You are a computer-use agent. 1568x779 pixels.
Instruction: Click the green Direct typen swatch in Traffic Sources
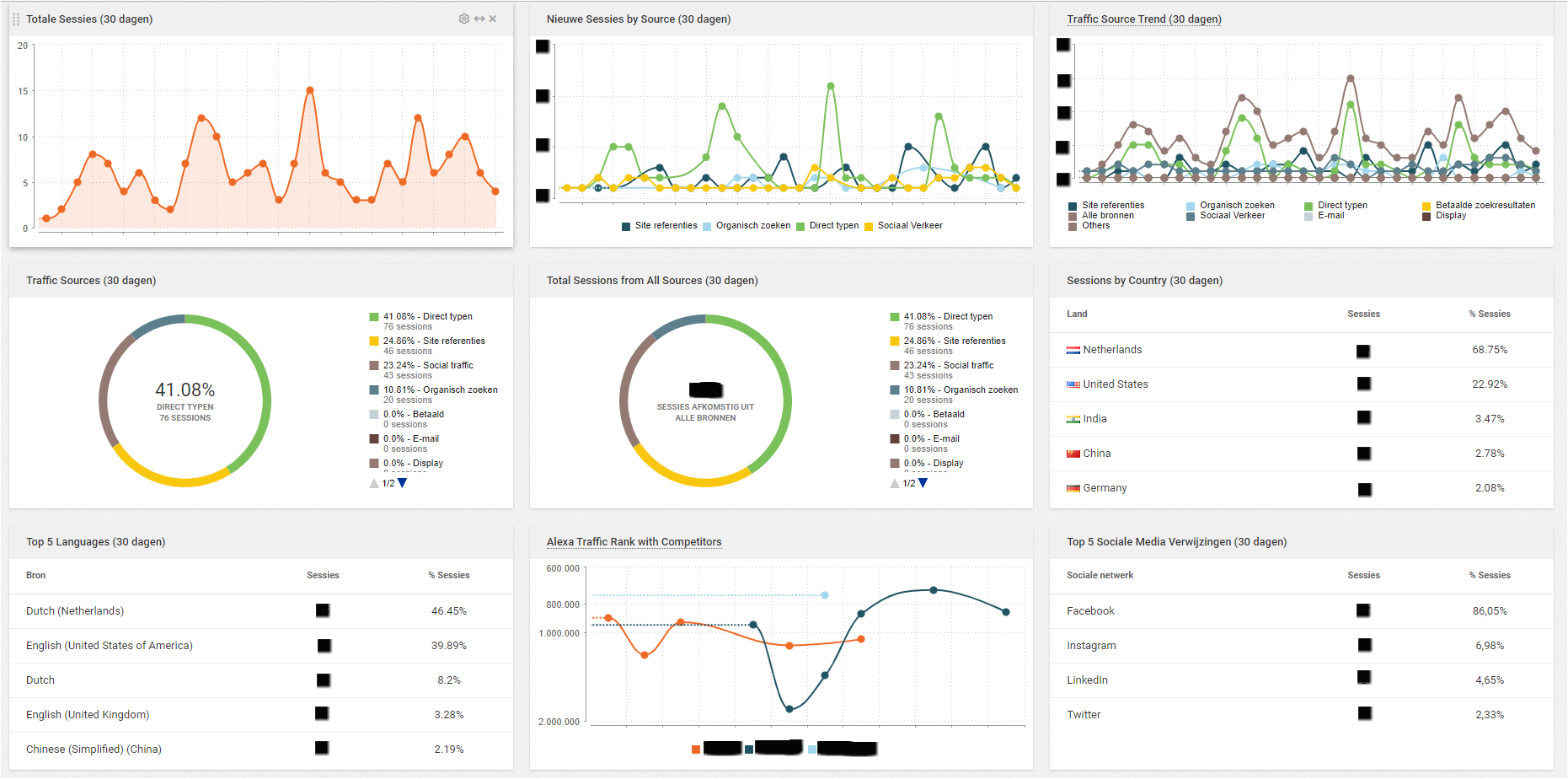[x=374, y=317]
